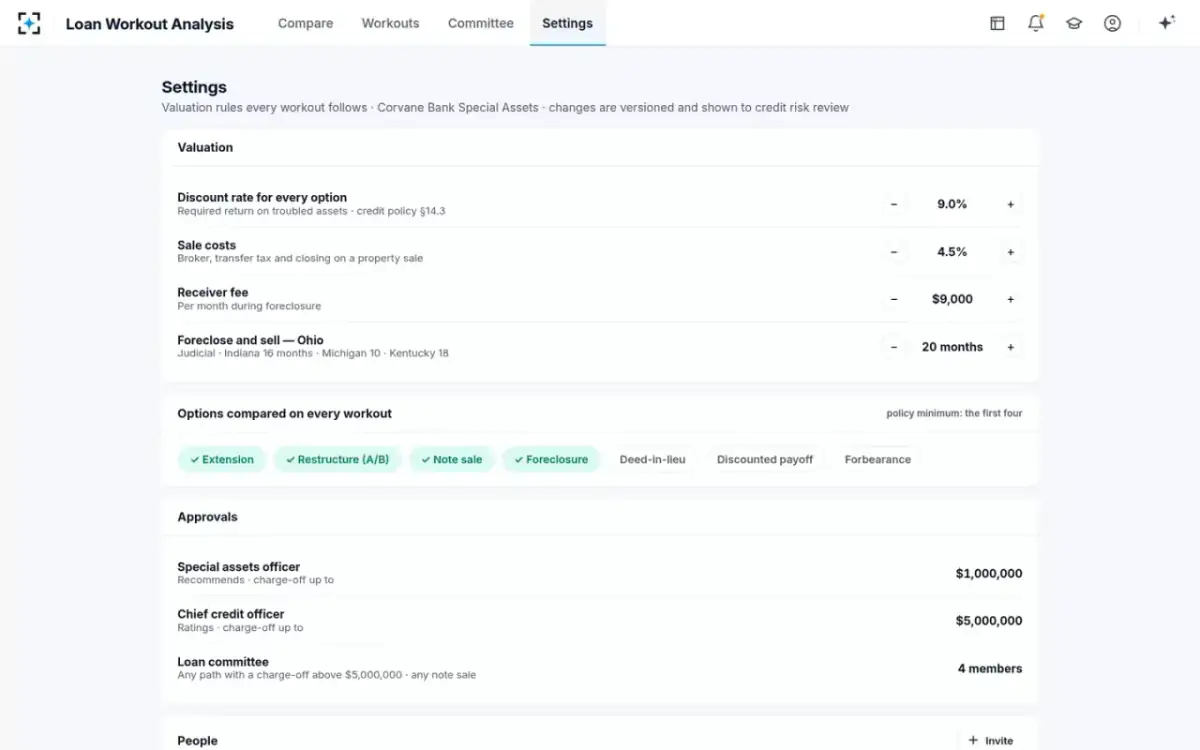Screen dimensions: 1200x750
Task: Decrease the discount rate with minus
Action: tap(894, 204)
